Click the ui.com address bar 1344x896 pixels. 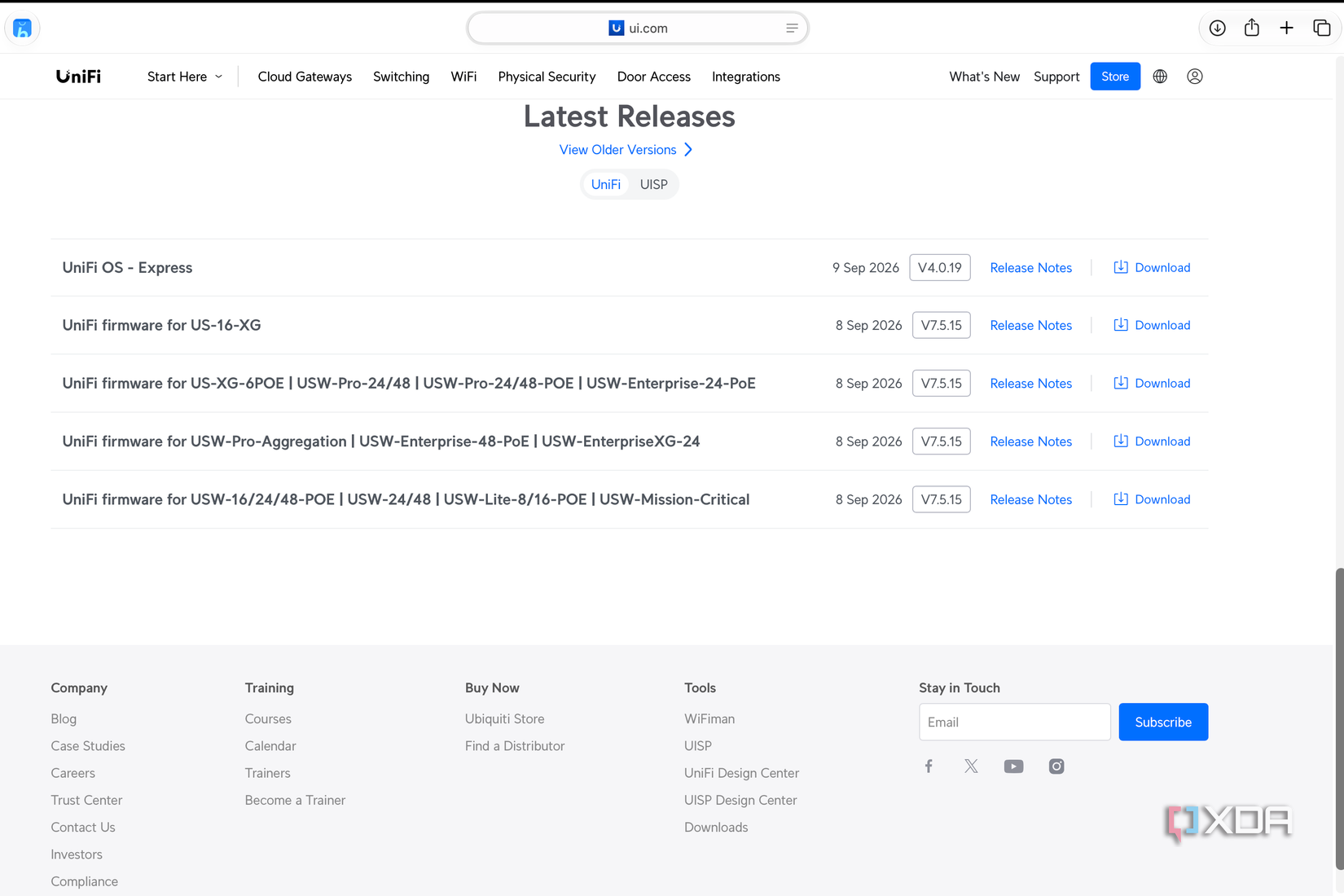click(x=638, y=29)
